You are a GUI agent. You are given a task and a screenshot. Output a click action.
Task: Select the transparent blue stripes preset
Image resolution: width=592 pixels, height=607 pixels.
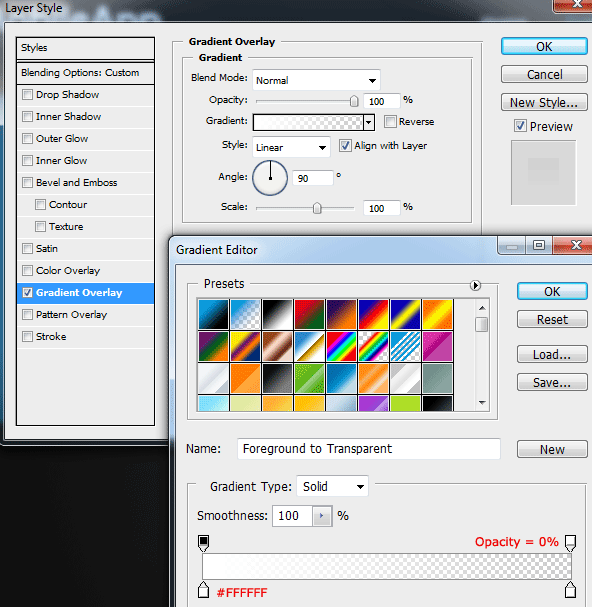[405, 346]
